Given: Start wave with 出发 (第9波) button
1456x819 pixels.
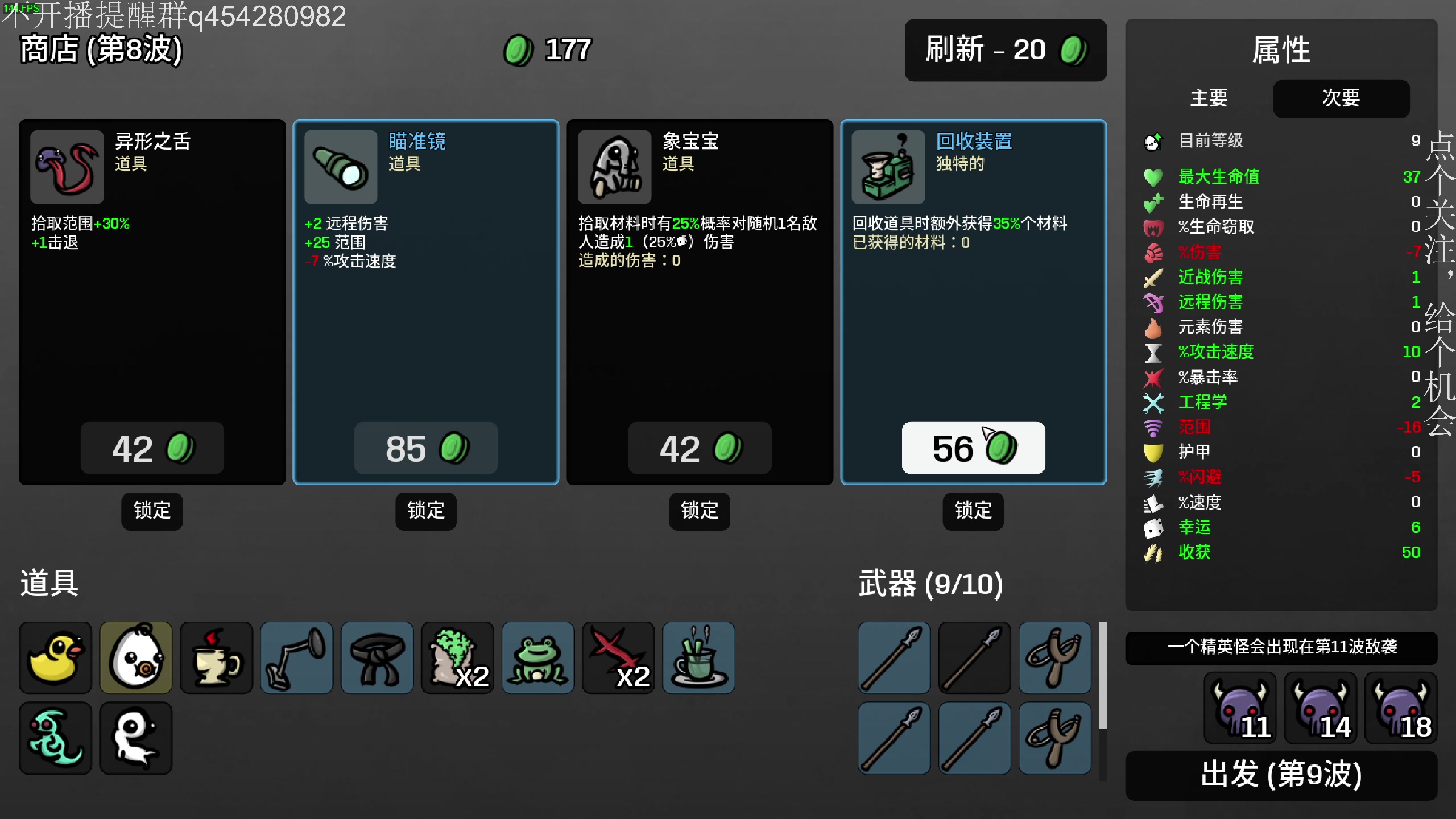Looking at the screenshot, I should click(1281, 775).
